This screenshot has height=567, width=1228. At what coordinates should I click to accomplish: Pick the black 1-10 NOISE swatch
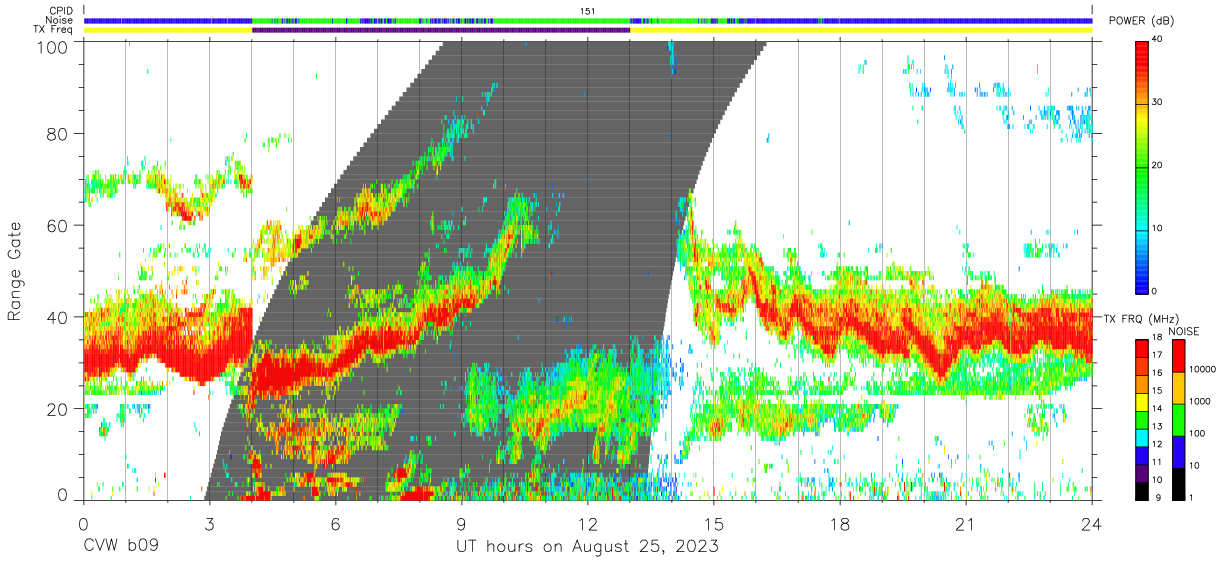1177,482
